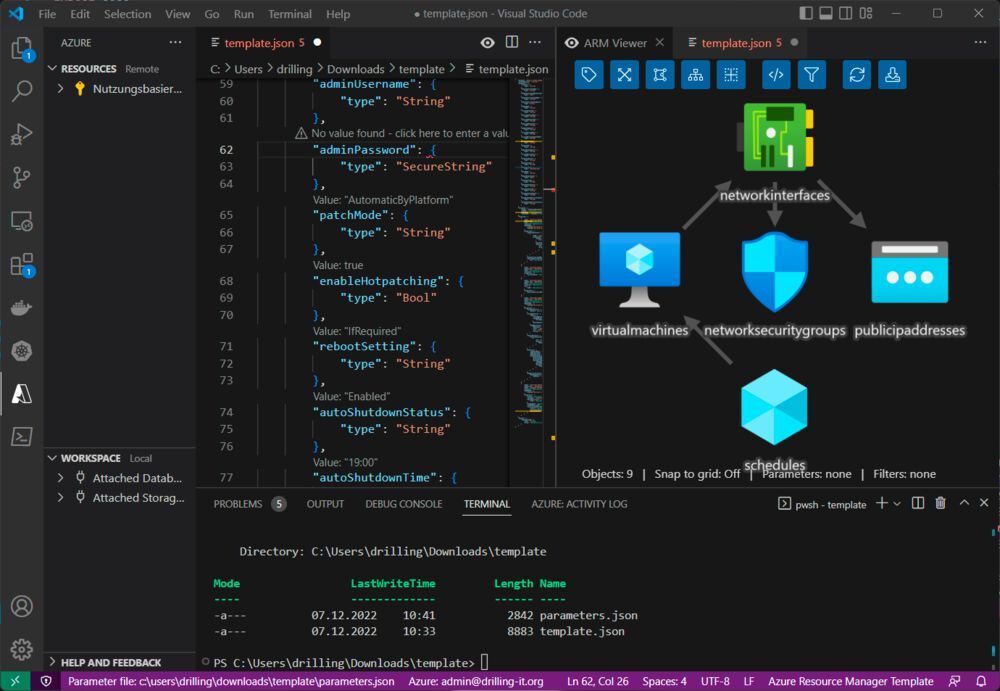Viewport: 1000px width, 691px height.
Task: Open the new terminal launch profile dropdown
Action: (x=897, y=504)
